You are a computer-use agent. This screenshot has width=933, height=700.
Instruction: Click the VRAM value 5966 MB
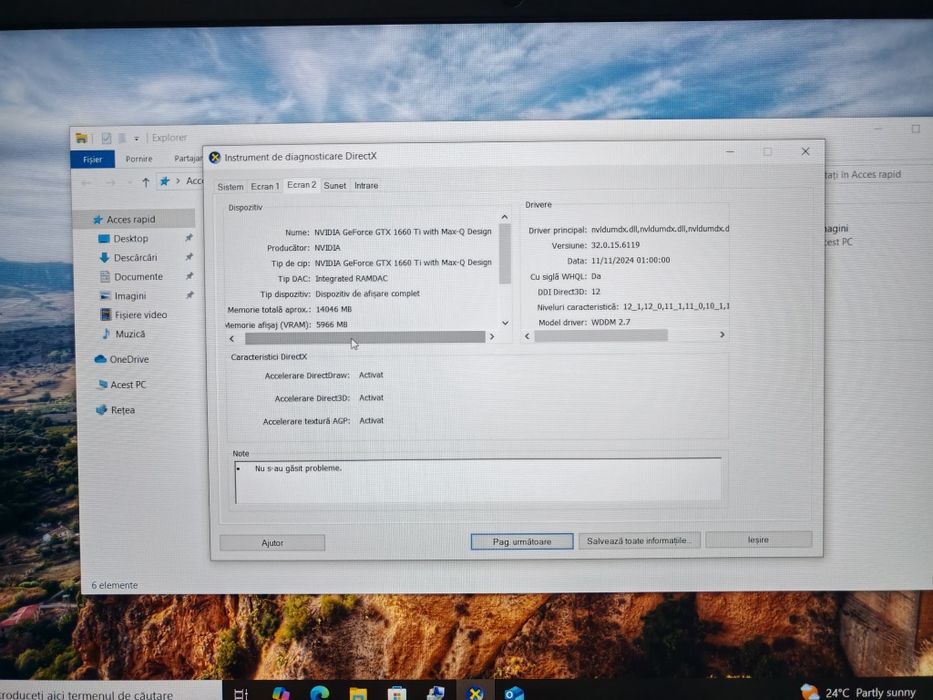coord(331,325)
